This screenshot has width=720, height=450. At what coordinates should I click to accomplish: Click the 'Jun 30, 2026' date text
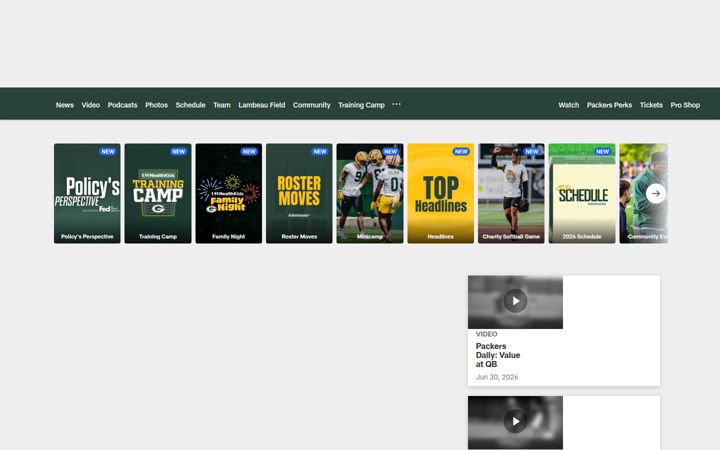pos(497,377)
